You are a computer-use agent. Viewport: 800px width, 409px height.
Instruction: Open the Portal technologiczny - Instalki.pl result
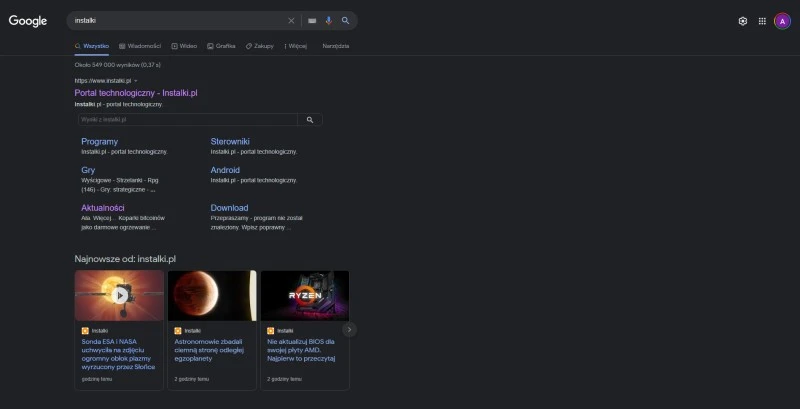(x=136, y=93)
